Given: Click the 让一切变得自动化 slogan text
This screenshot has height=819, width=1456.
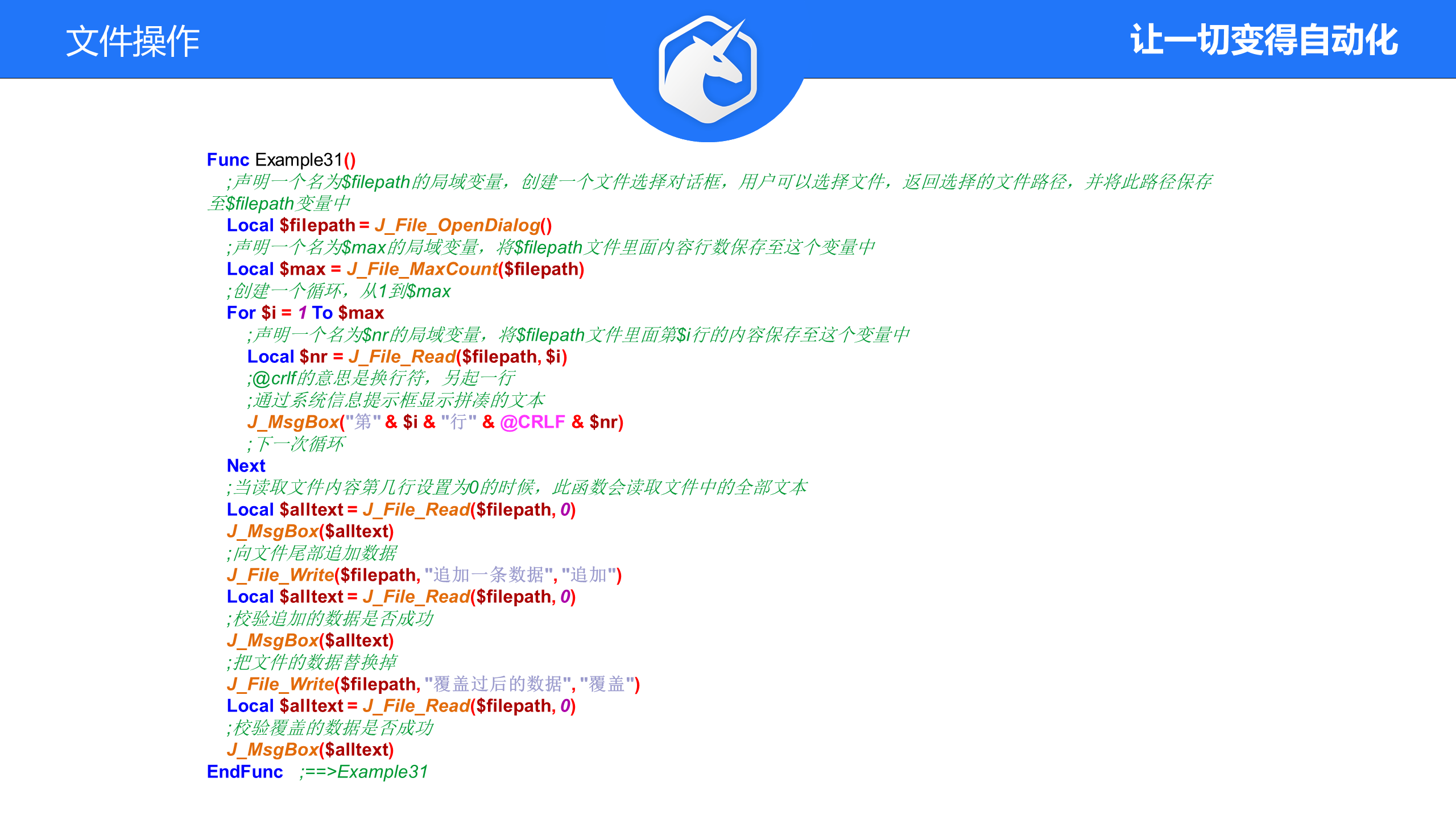Looking at the screenshot, I should click(x=1264, y=40).
